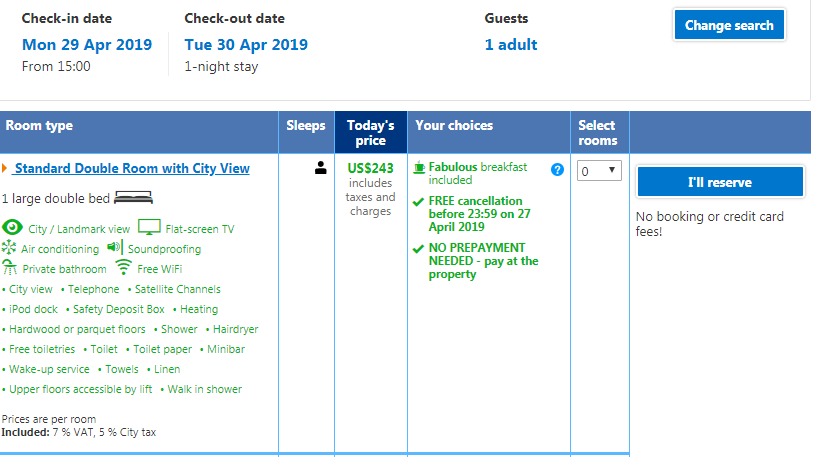
Task: Open Standard Double Room with City View link
Action: (x=132, y=169)
